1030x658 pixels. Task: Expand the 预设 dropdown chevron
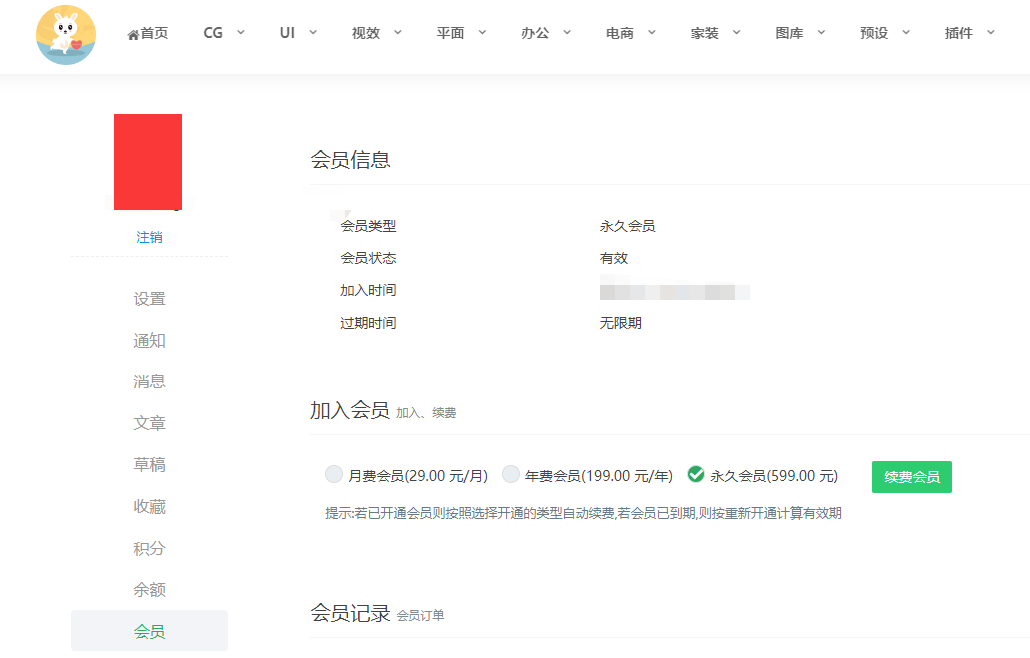(x=906, y=32)
